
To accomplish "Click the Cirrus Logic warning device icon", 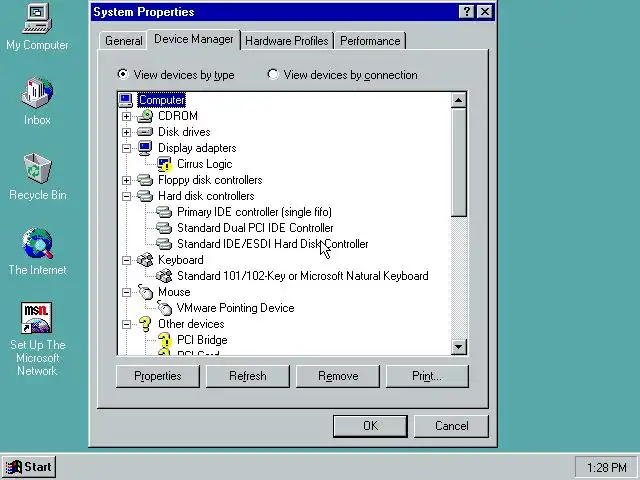I will click(x=164, y=164).
